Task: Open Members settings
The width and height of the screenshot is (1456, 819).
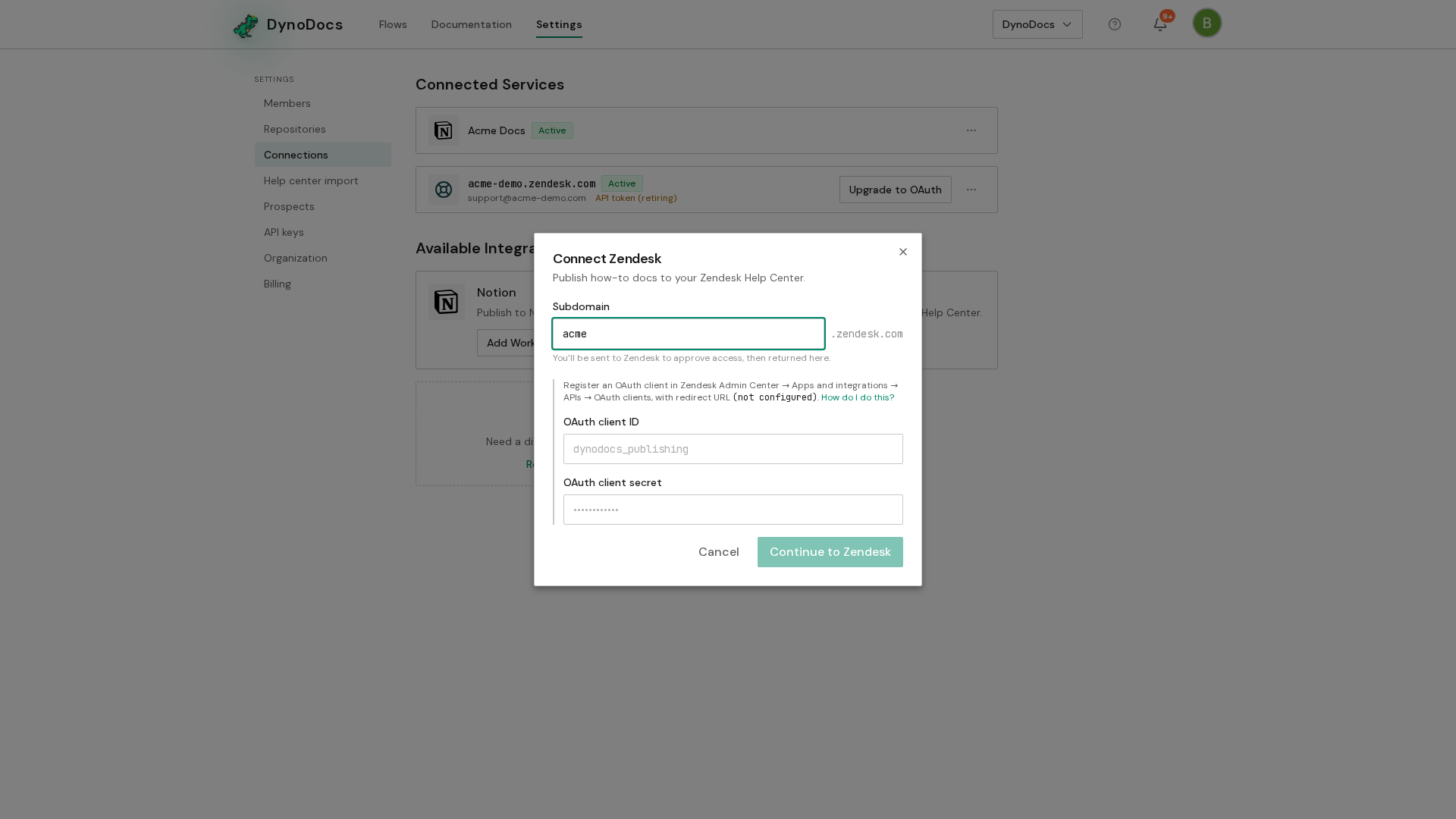Action: [323, 103]
